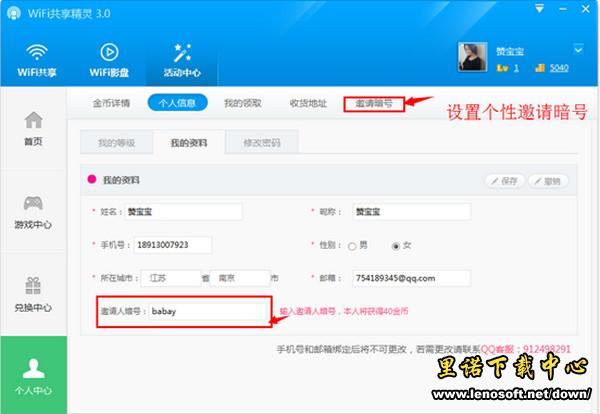Click the 保存 save button
The width and height of the screenshot is (600, 414).
coord(505,181)
